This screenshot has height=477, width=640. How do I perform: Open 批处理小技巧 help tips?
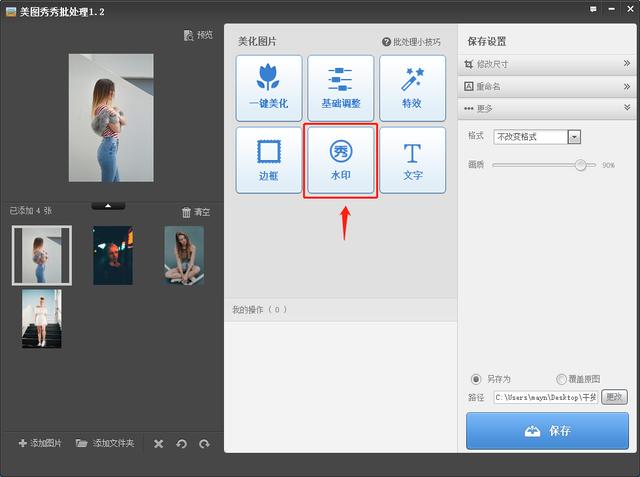[411, 42]
